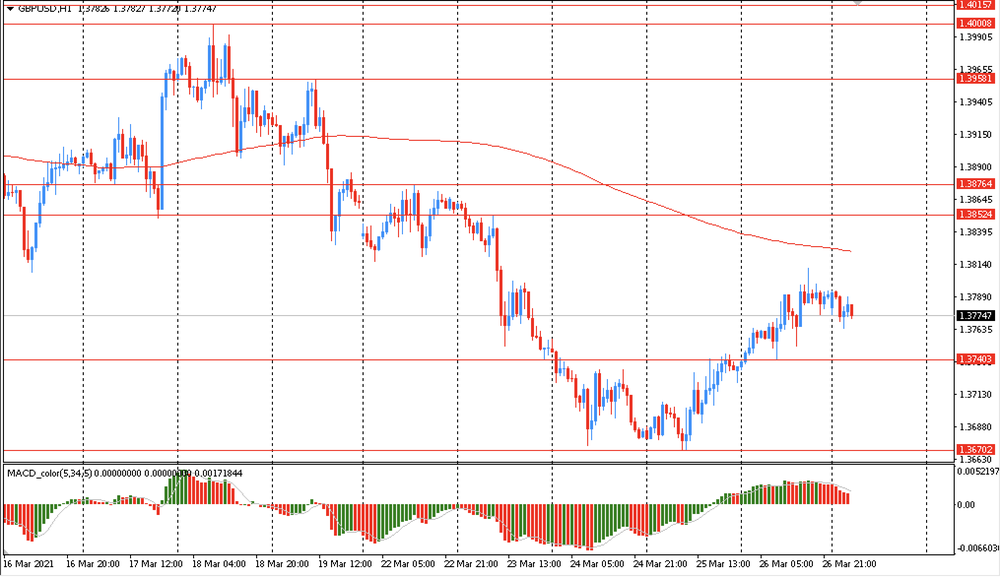Click the 23 Mar 13:00 time label
Screen dimensions: 1000x577
click(534, 564)
